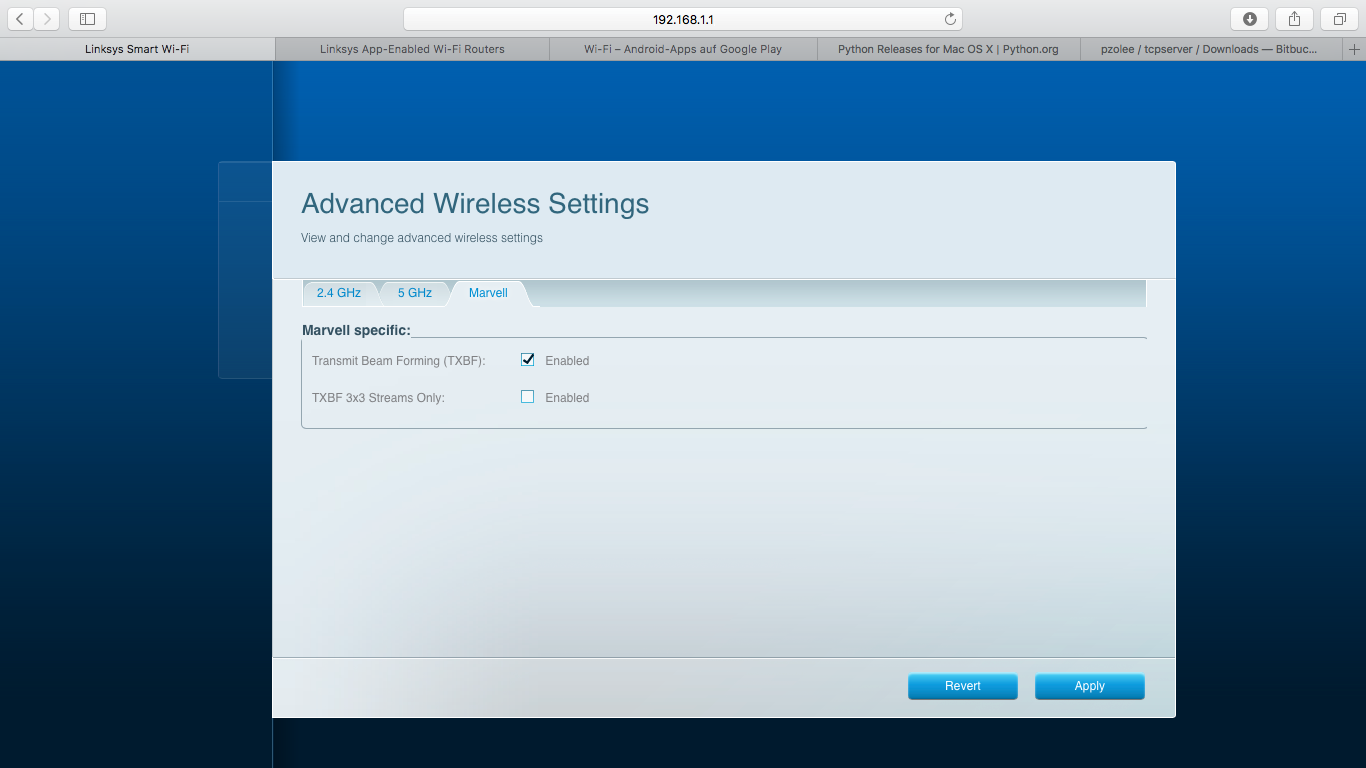Disable Transmit Beam Forming (TXBF)
This screenshot has width=1366, height=768.
(527, 360)
